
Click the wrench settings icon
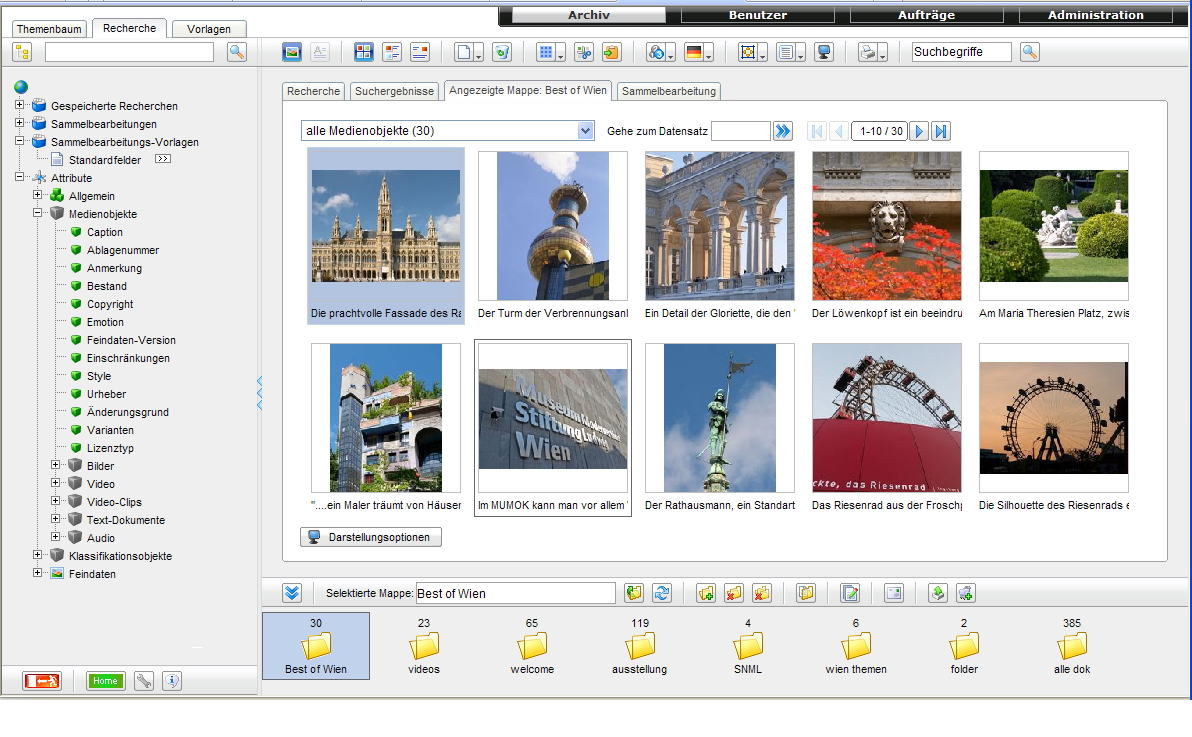coord(144,681)
